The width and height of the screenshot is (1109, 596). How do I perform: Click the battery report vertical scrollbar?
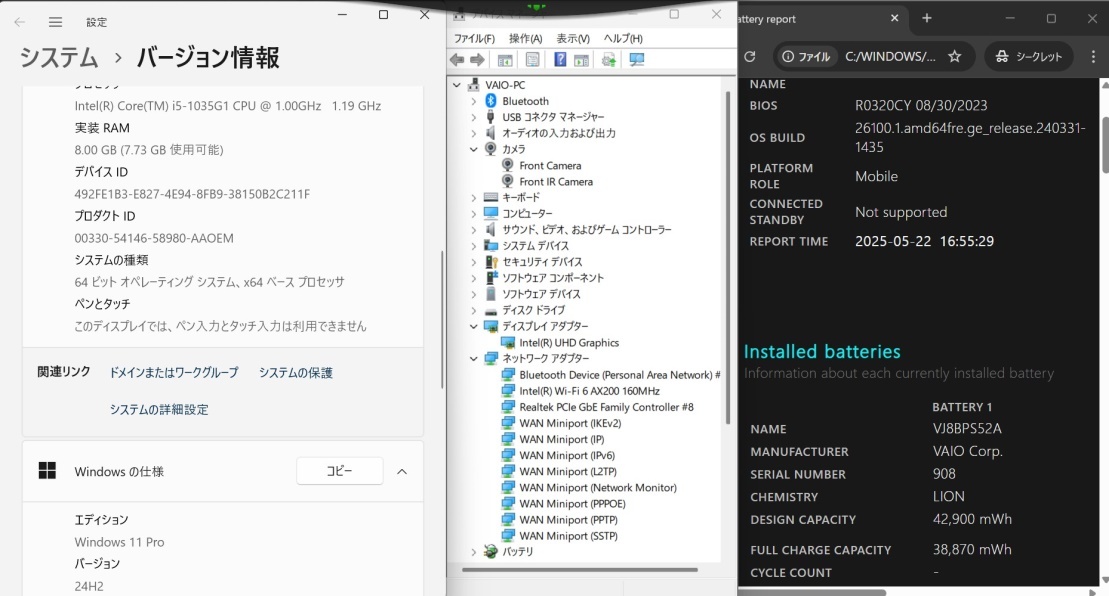tap(1105, 145)
